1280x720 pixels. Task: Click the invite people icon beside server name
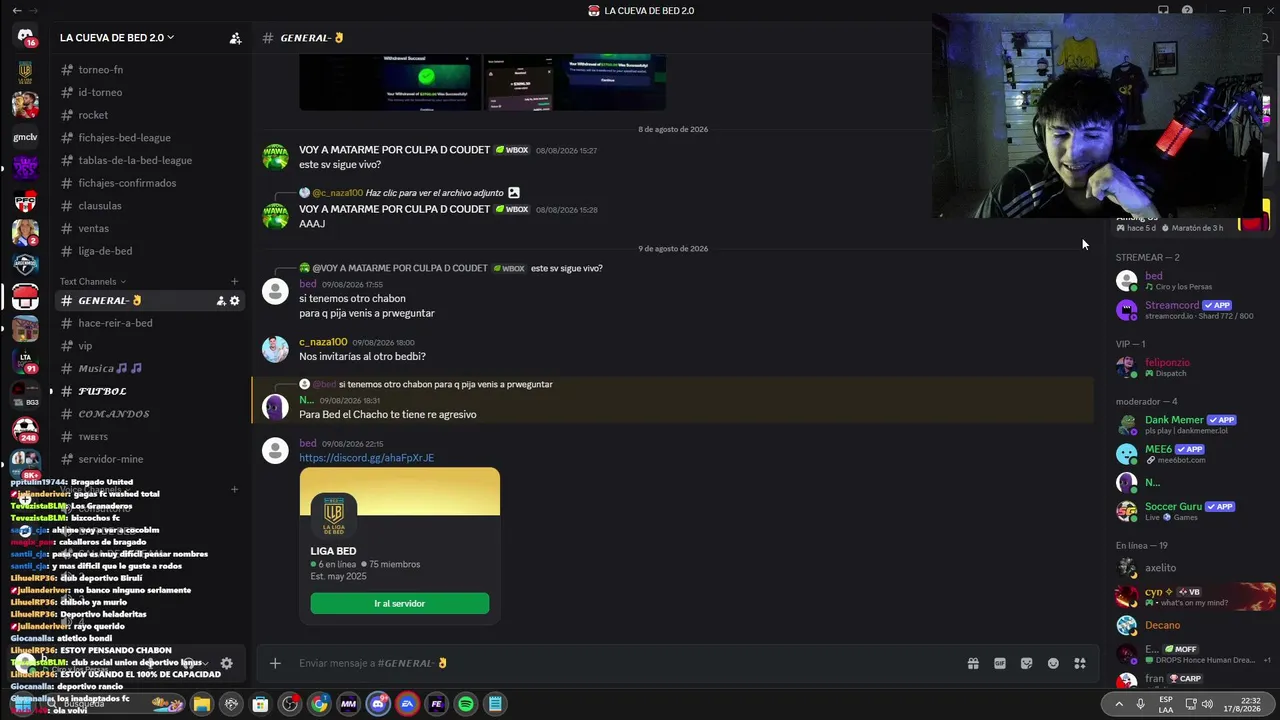point(235,38)
